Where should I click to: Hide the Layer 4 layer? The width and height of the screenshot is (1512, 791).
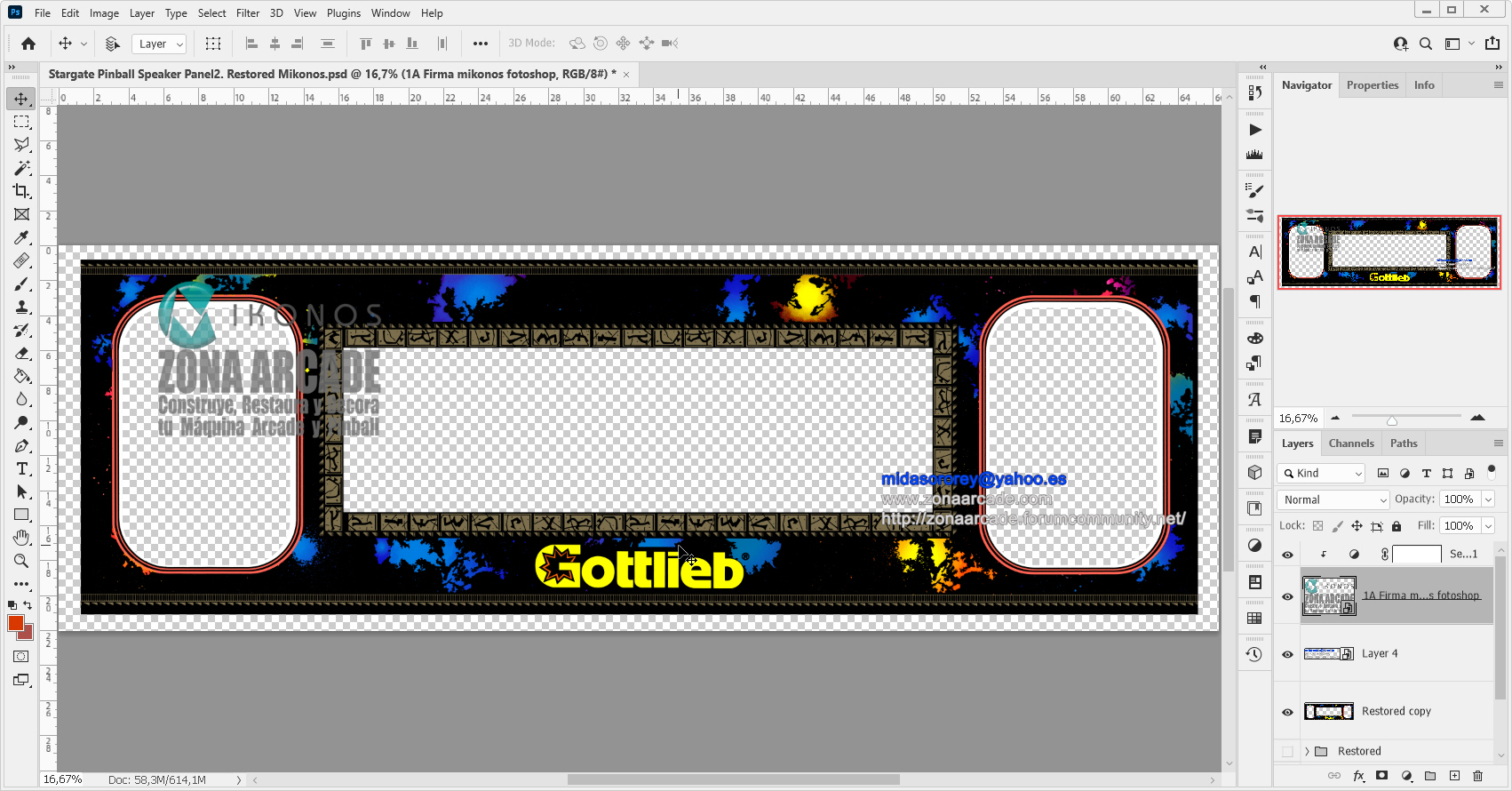pos(1287,654)
